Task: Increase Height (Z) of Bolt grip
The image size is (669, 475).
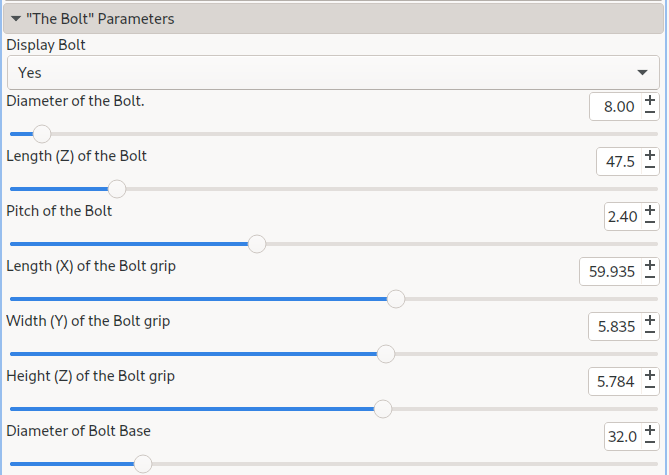Action: click(x=650, y=375)
